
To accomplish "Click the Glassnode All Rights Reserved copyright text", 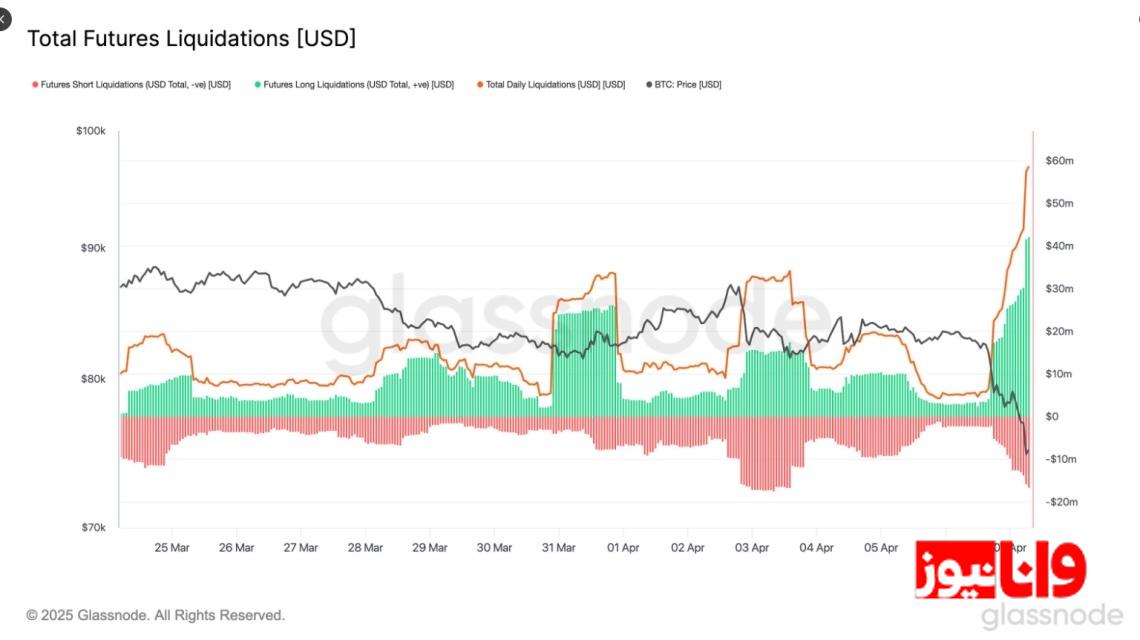I will 155,615.
